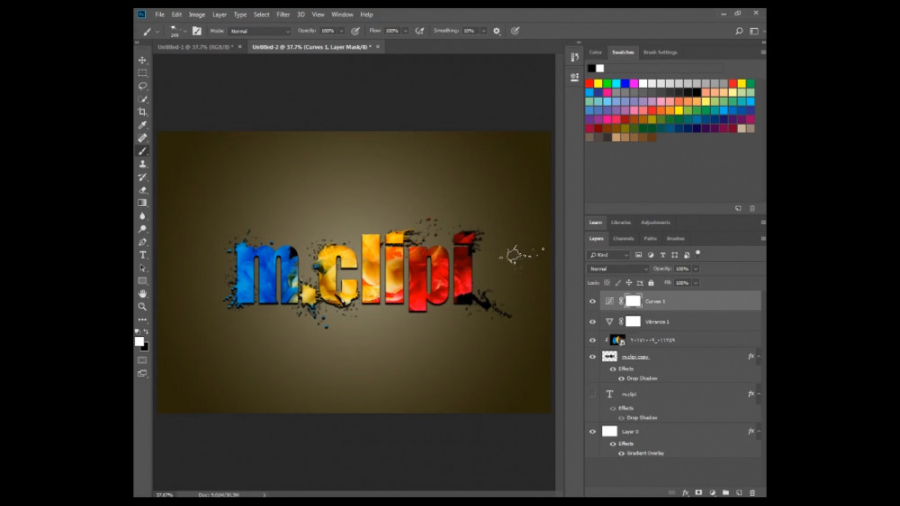Viewport: 900px width, 506px height.
Task: Select the Crop tool
Action: (x=143, y=112)
